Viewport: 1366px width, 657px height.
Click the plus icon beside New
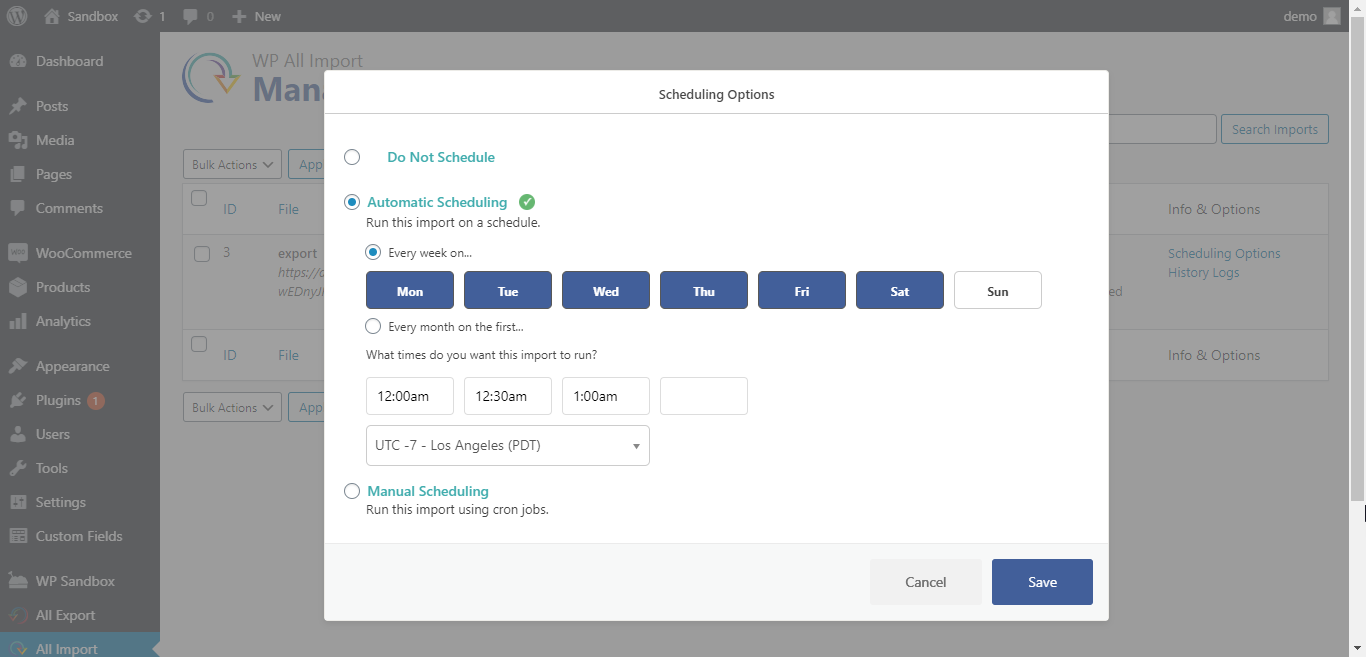coord(238,16)
